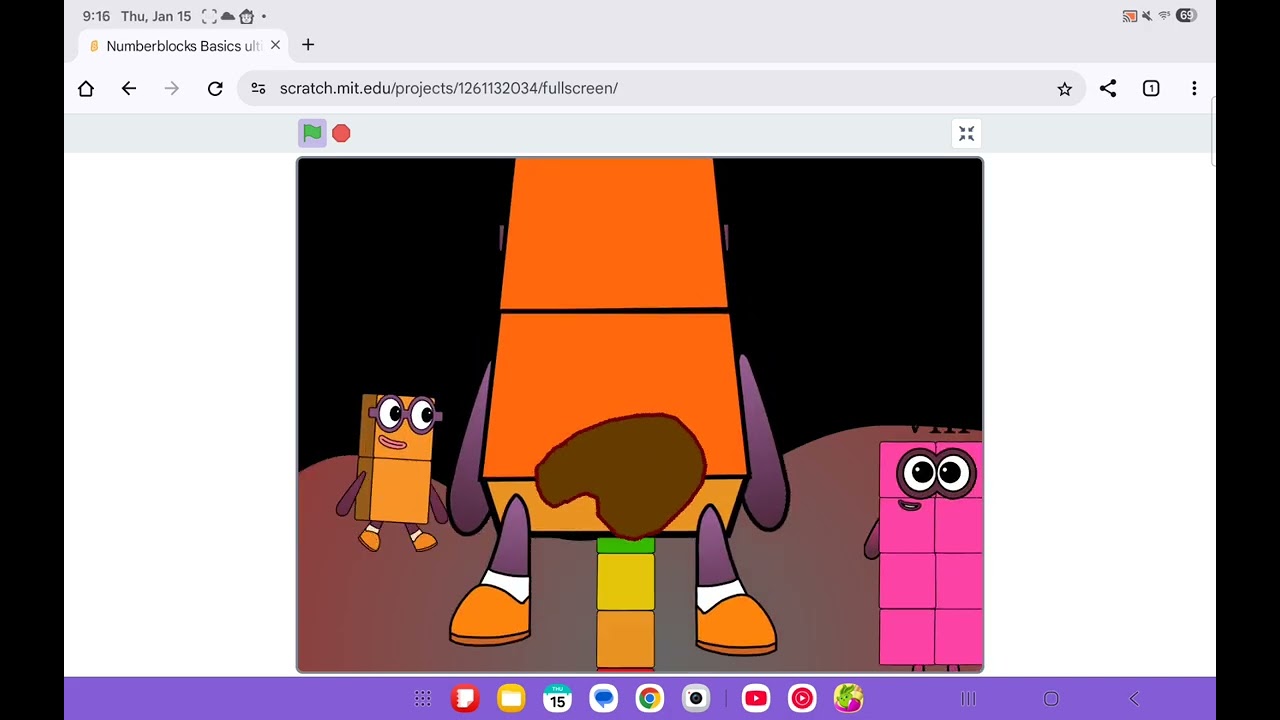
Task: Exit fullscreen mode using the shrink icon
Action: click(966, 133)
